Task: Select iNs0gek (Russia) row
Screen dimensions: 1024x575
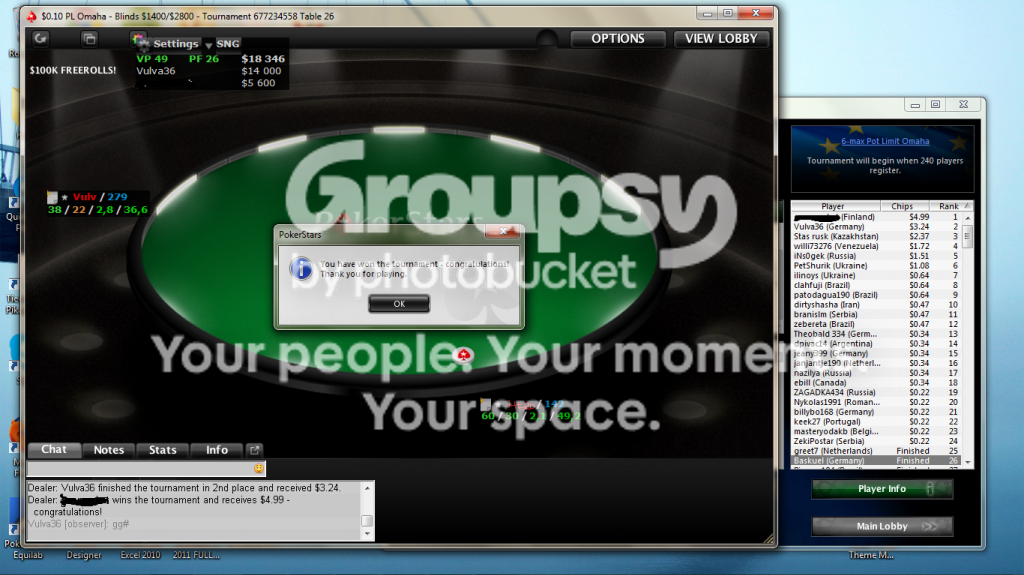Action: [876, 256]
